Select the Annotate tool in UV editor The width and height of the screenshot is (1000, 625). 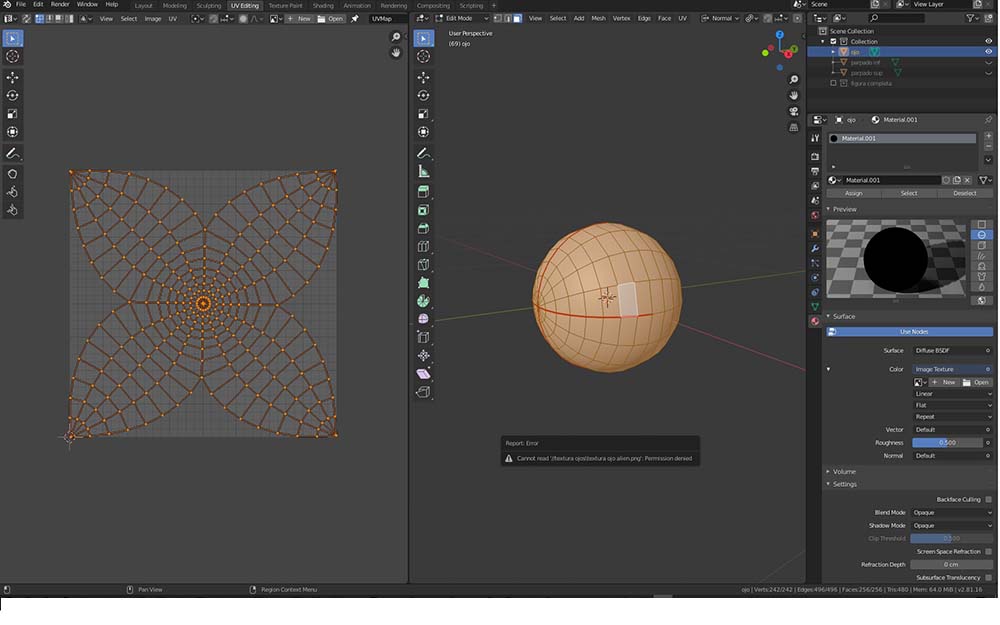[13, 154]
